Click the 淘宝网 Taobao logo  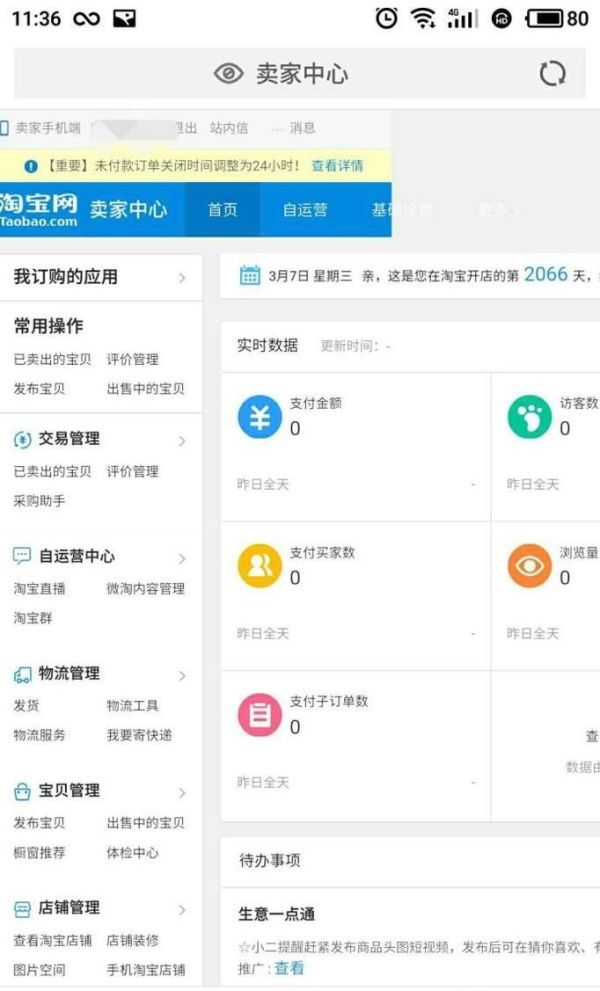click(36, 211)
